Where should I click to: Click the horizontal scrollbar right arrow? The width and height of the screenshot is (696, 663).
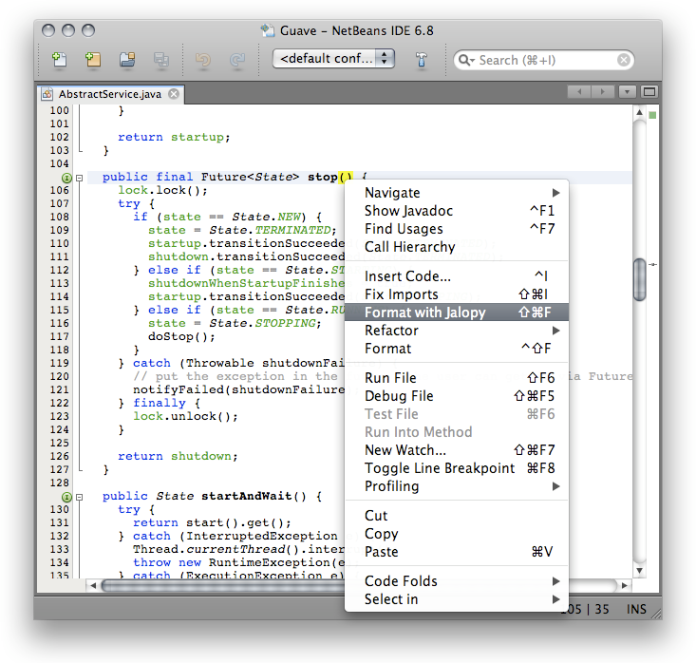(x=625, y=585)
